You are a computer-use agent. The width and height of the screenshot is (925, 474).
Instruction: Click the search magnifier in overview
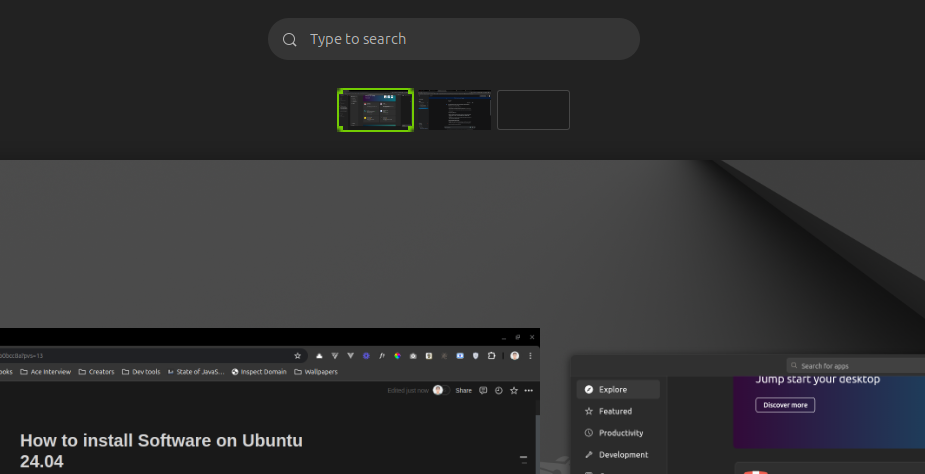tap(290, 40)
